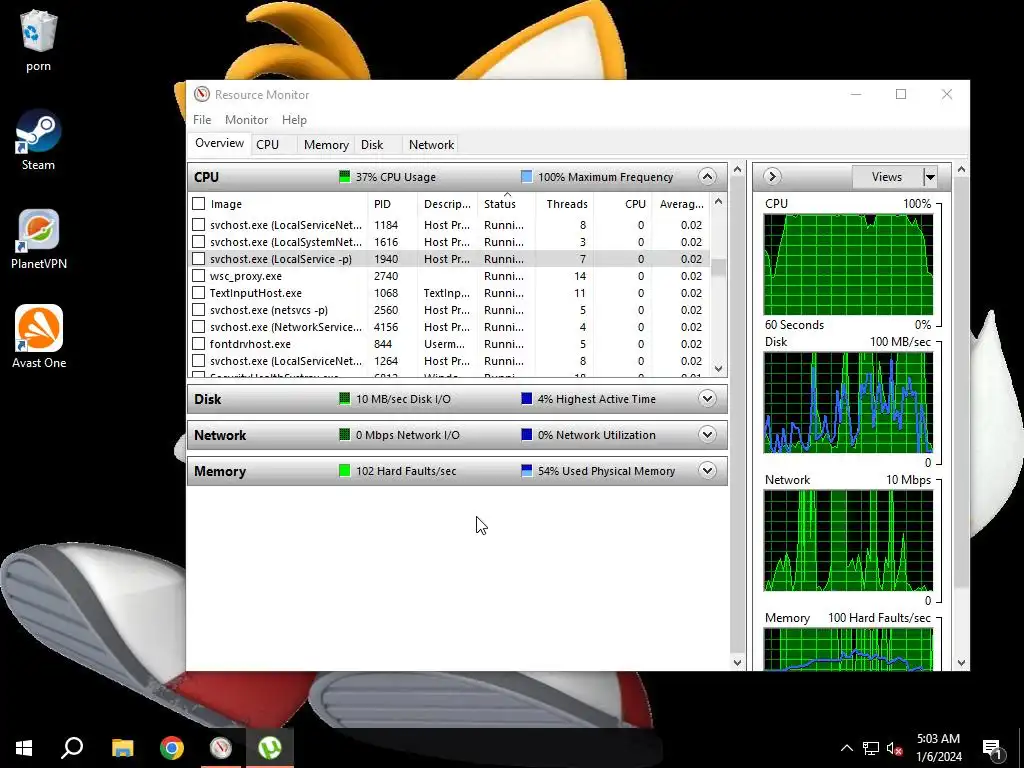Switch to the Memory tab

(326, 145)
